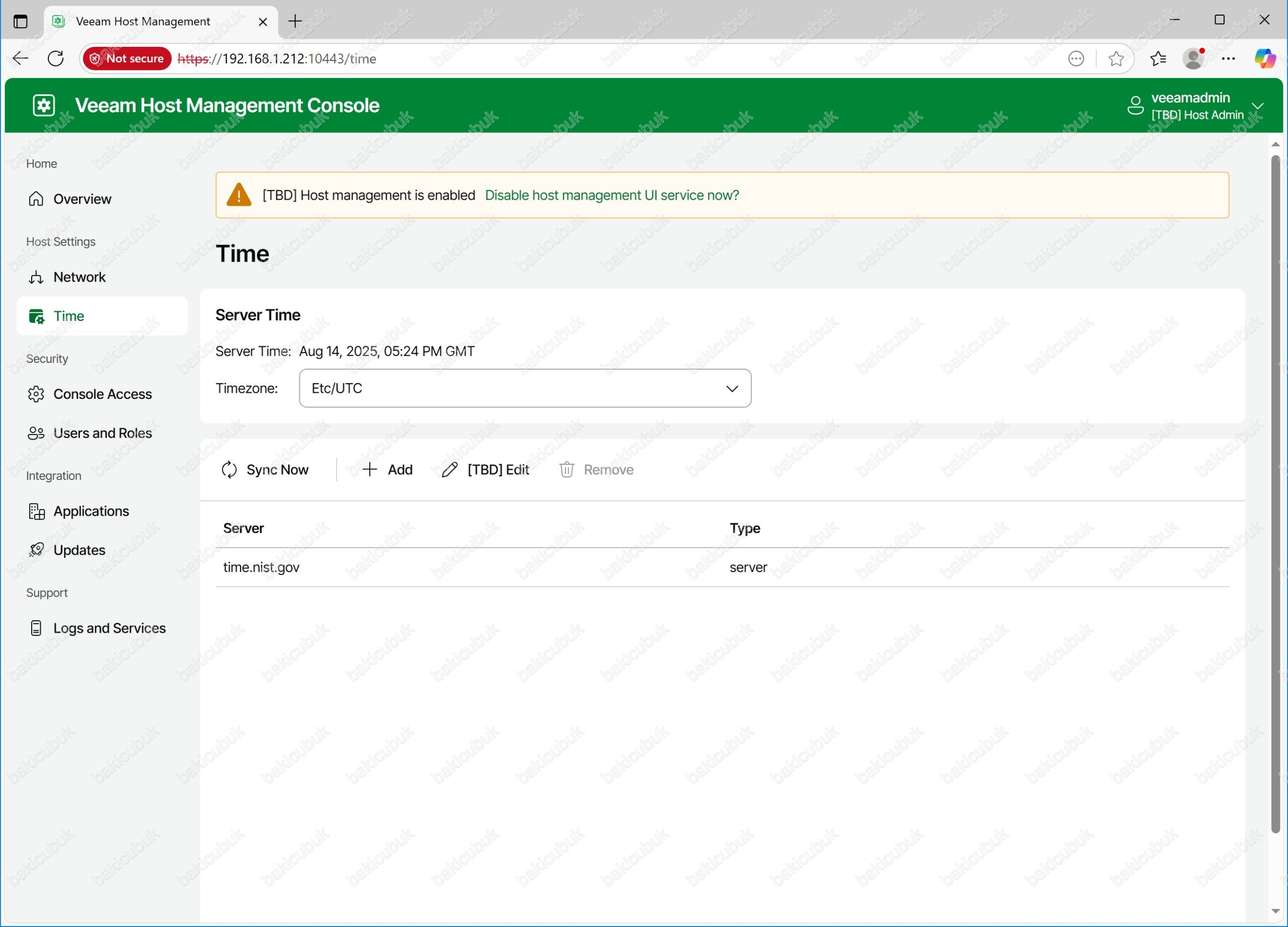
Task: Click the address bar three-dot circle icon
Action: pos(1076,58)
